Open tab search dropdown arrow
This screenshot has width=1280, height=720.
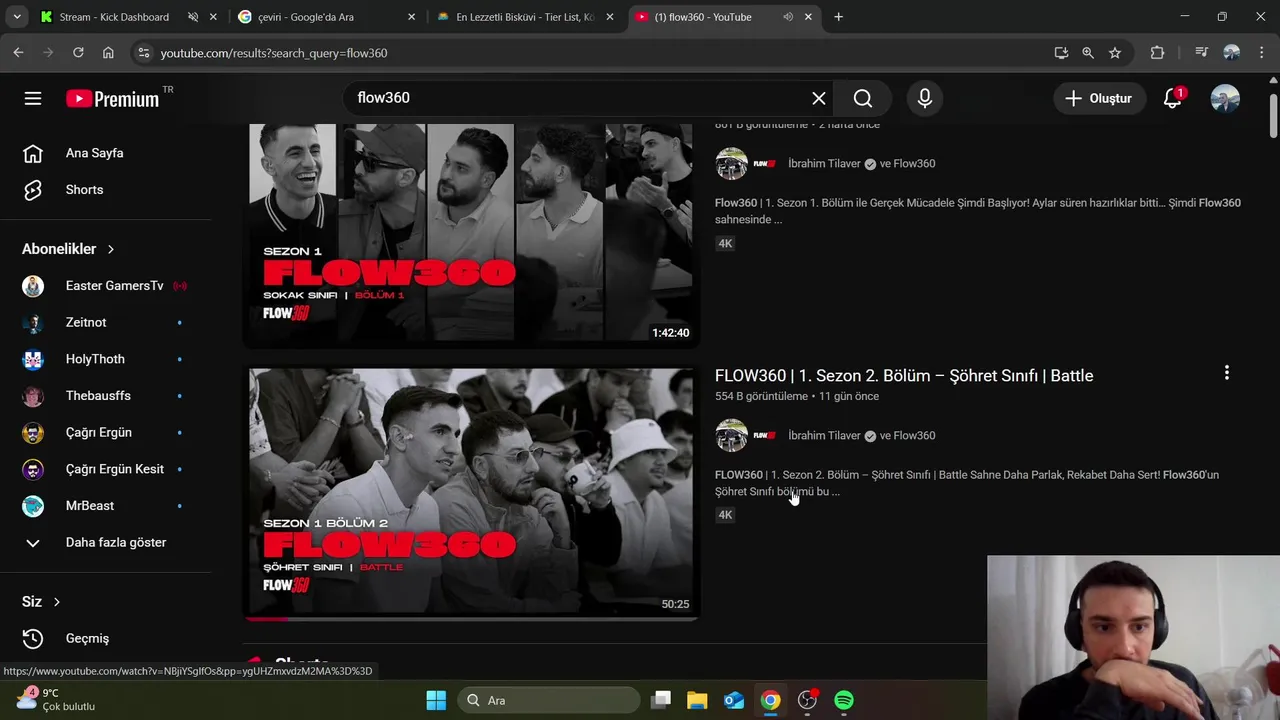[17, 17]
